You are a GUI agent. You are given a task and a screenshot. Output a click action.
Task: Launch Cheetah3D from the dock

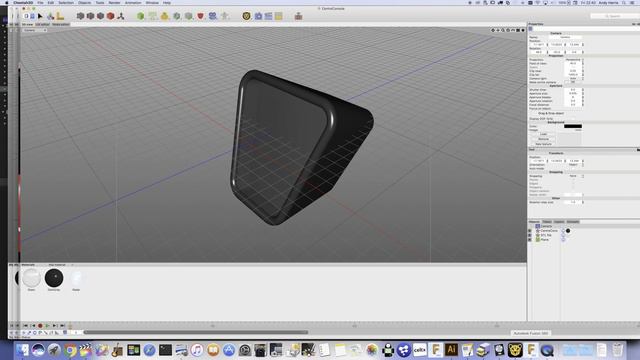click(x=515, y=350)
